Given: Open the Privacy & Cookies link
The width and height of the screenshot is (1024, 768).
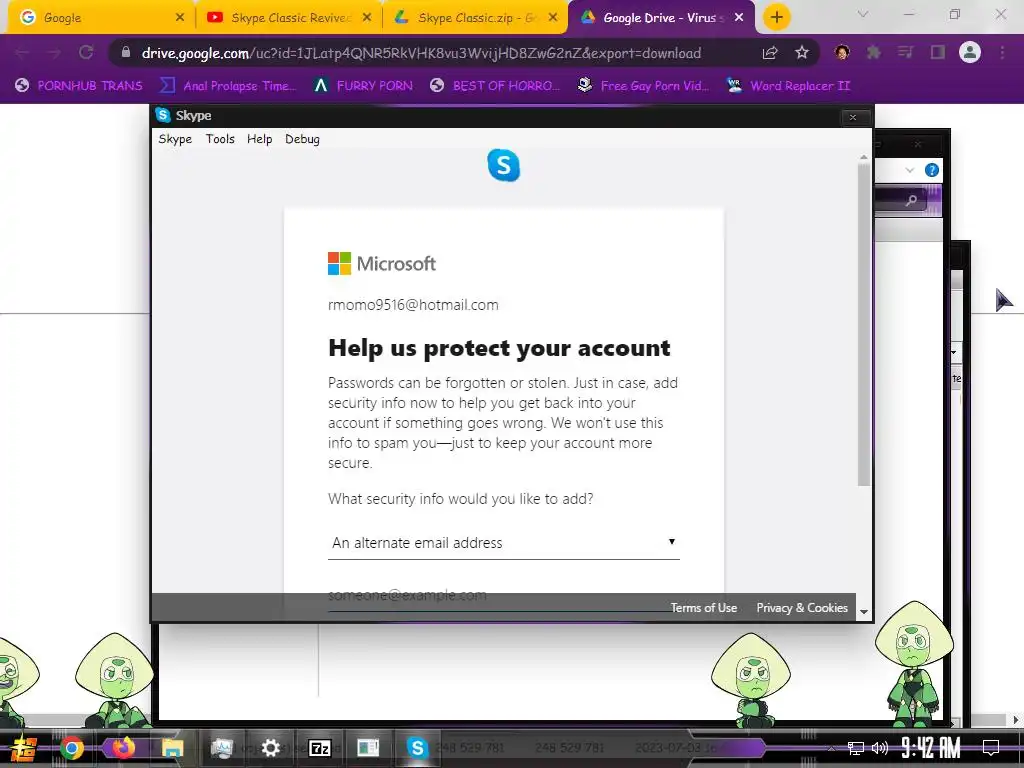Looking at the screenshot, I should pyautogui.click(x=802, y=608).
